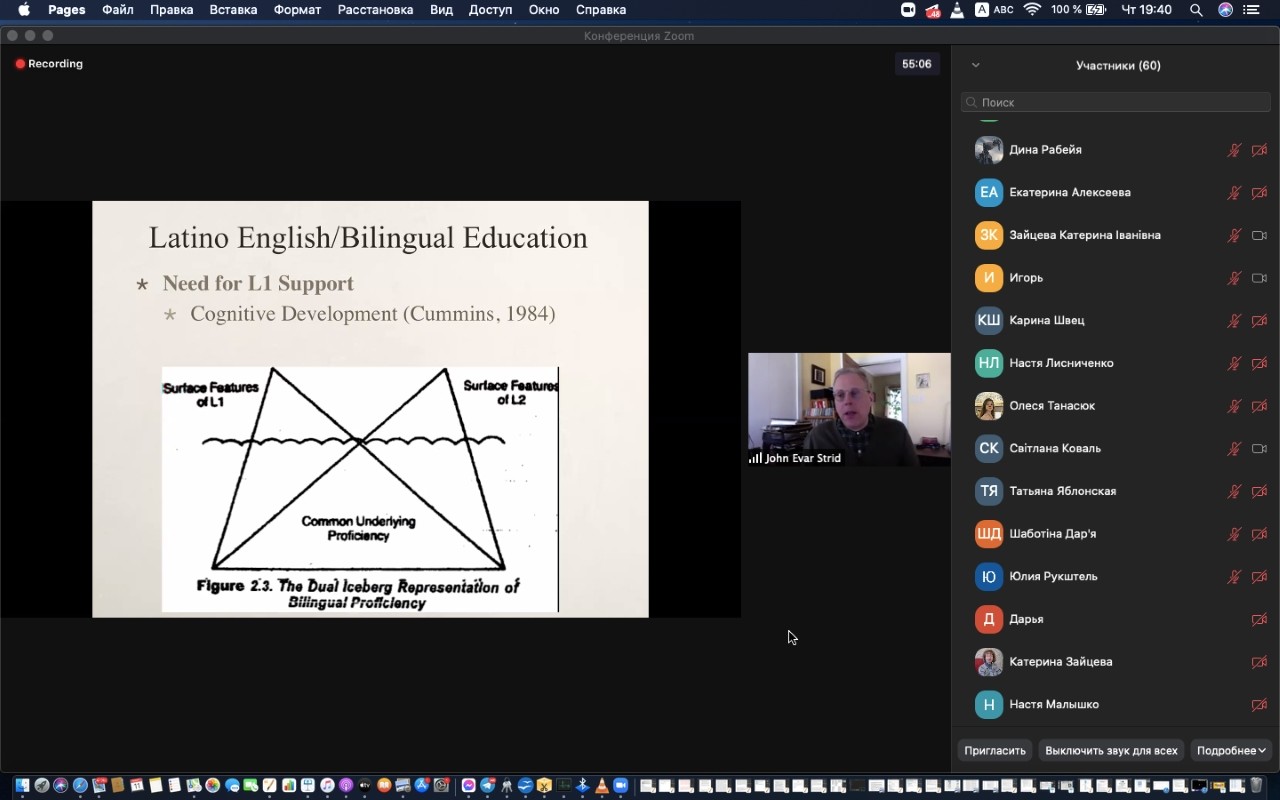This screenshot has width=1280, height=800.
Task: Click the camera icon for Игорь
Action: pyautogui.click(x=1259, y=278)
